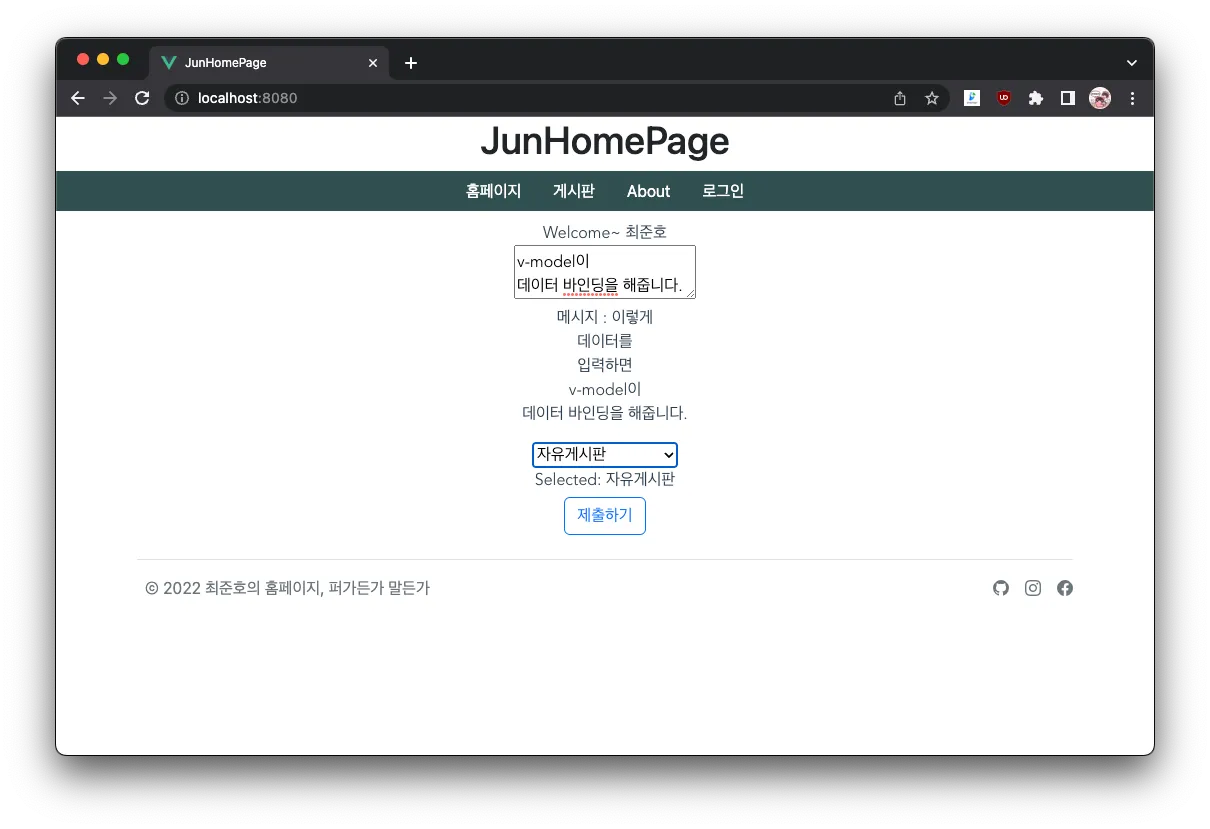Bookmark this page with the star icon
This screenshot has width=1210, height=829.
pyautogui.click(x=932, y=98)
